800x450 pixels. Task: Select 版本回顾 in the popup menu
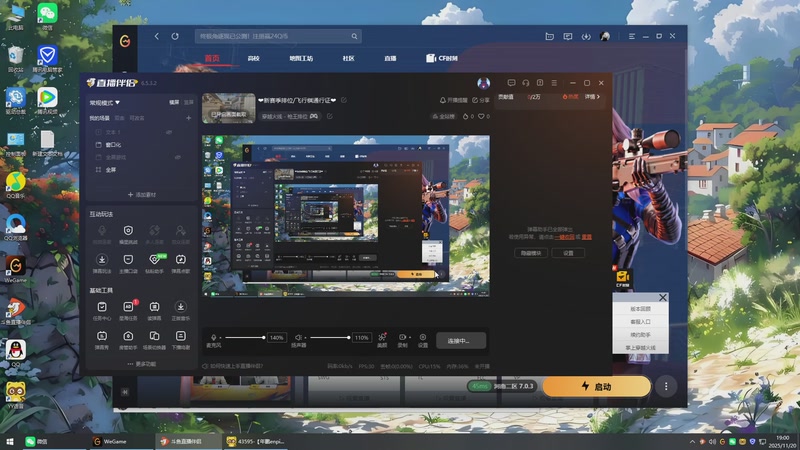click(640, 309)
